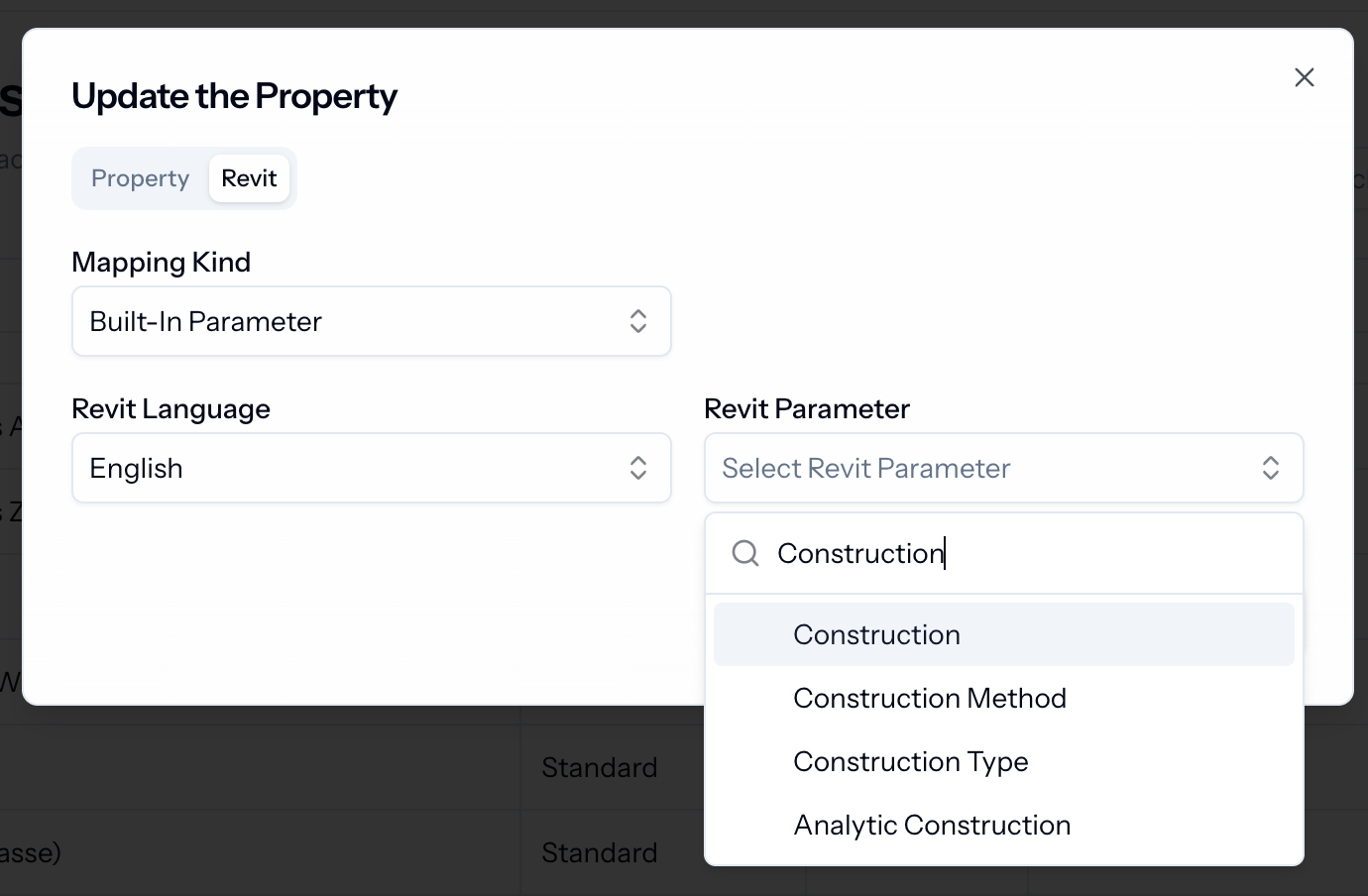
Task: Choose the Construction Method option
Action: pyautogui.click(x=1003, y=698)
